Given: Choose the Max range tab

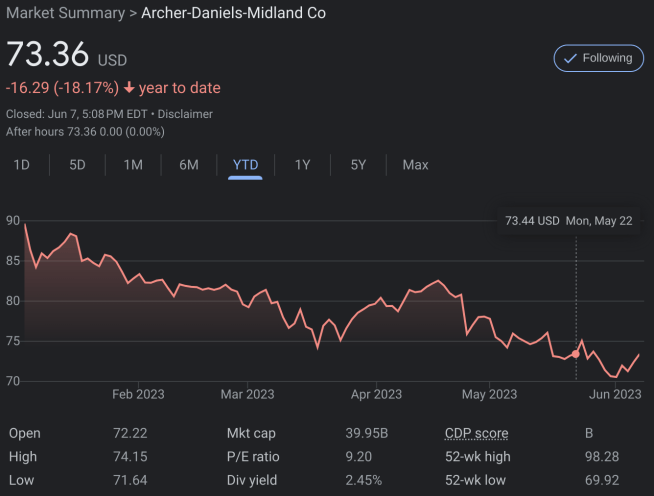Looking at the screenshot, I should point(415,165).
